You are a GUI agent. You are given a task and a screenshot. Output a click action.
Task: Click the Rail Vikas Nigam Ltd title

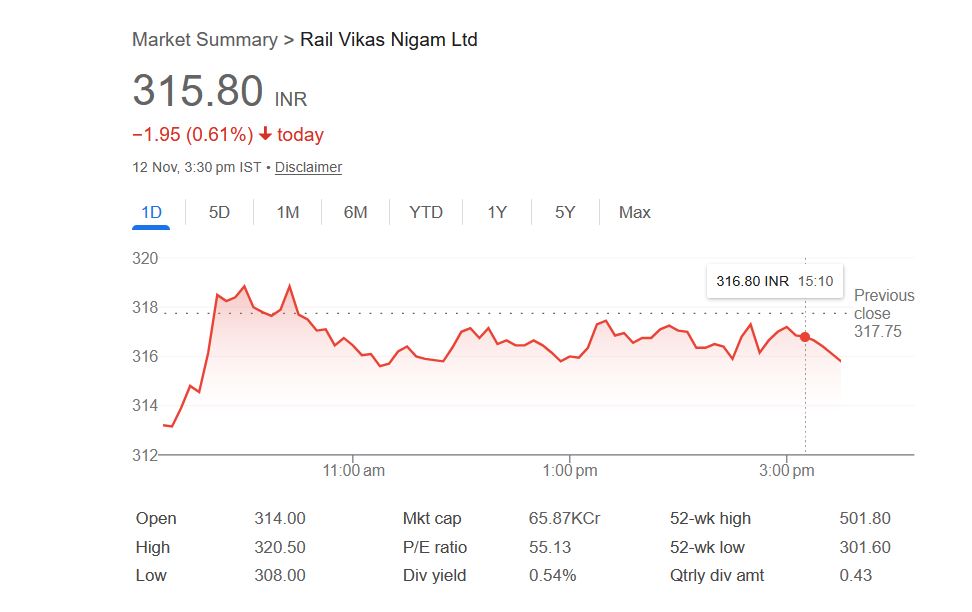click(389, 40)
